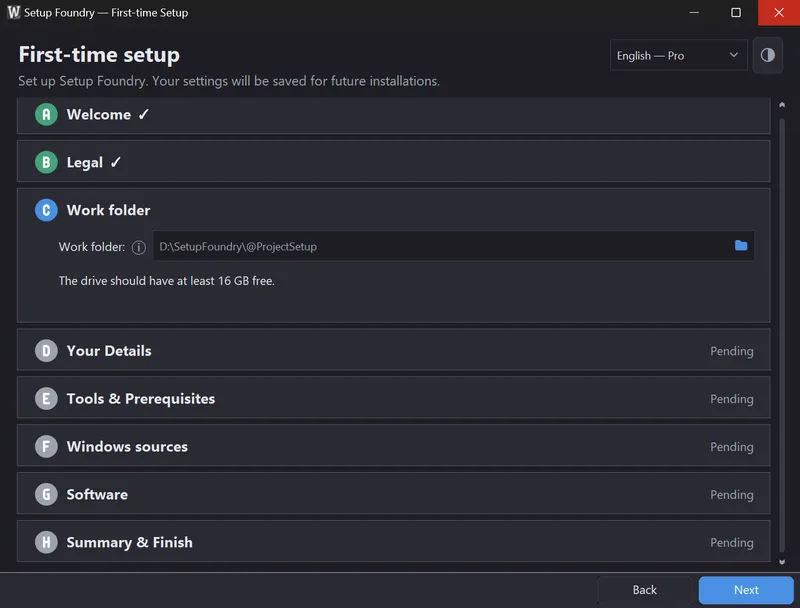Click the scrollbar up arrow
Viewport: 800px width, 608px height.
[782, 105]
